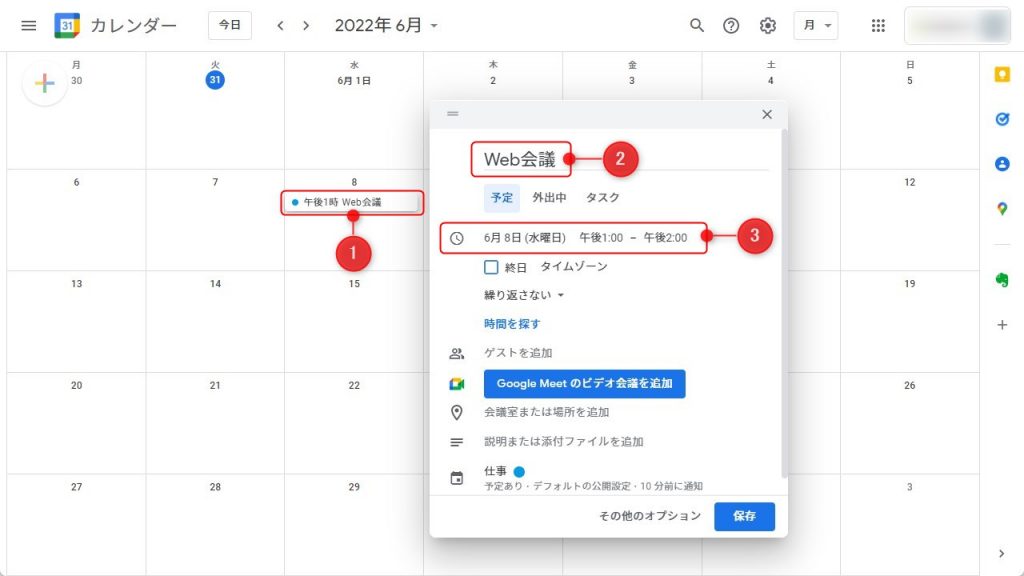This screenshot has height=576, width=1024.
Task: Go to previous month arrow
Action: (x=280, y=25)
